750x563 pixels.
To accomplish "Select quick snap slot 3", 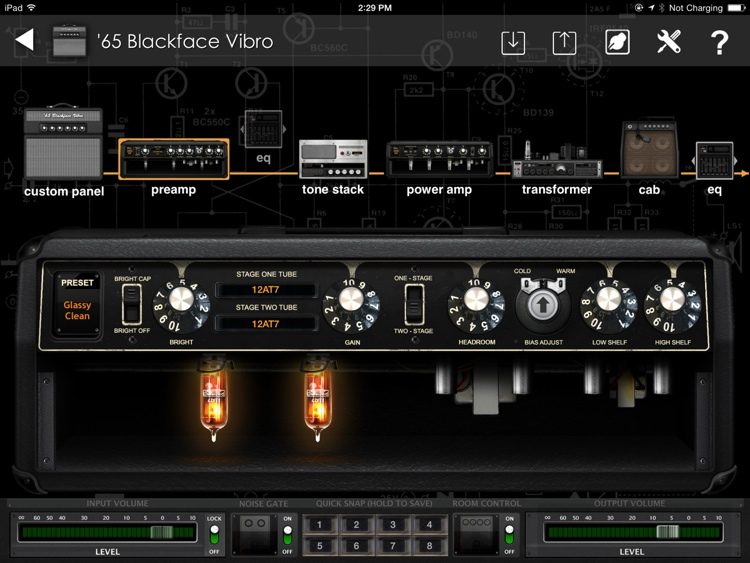I will [x=393, y=525].
